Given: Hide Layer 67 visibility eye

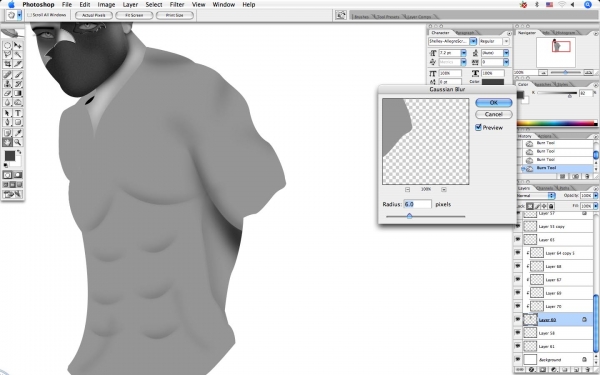Looking at the screenshot, I should [x=518, y=280].
